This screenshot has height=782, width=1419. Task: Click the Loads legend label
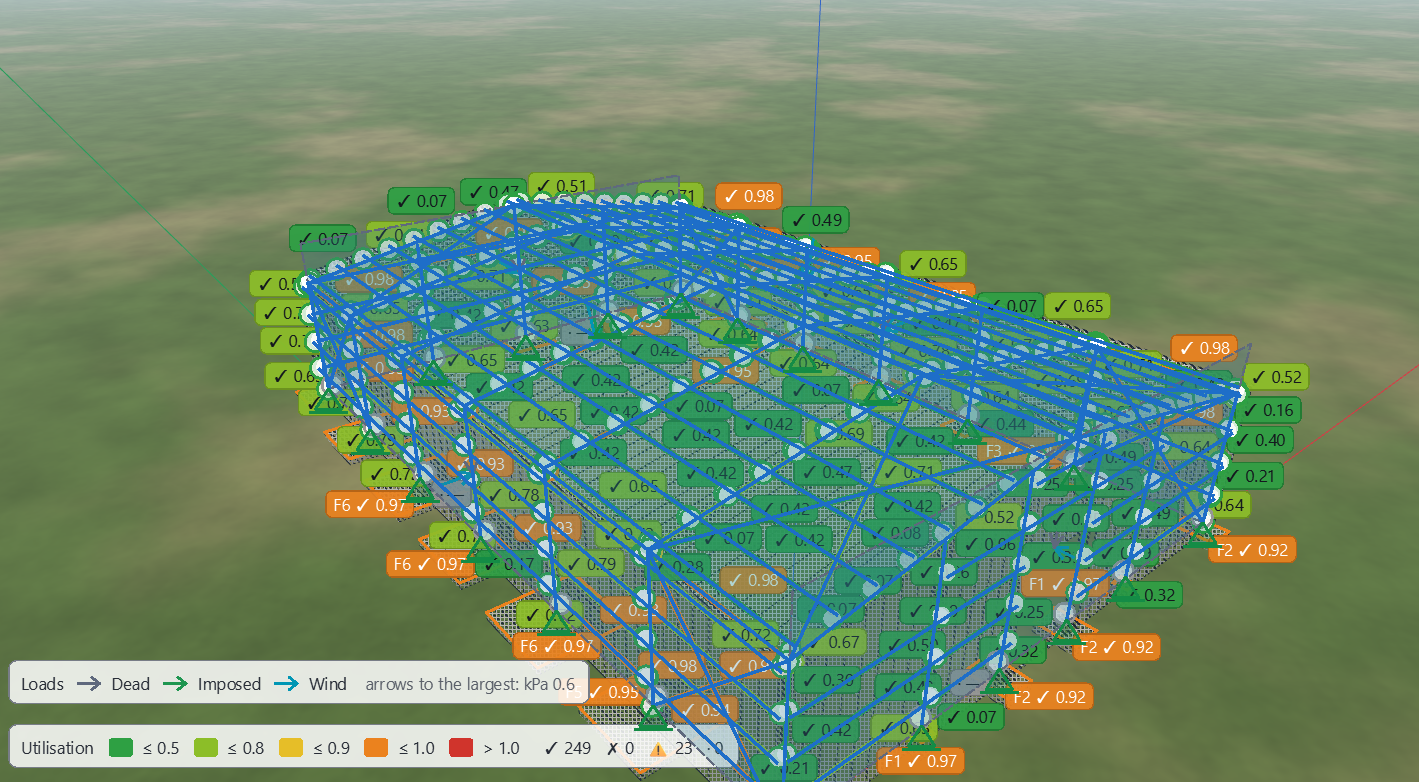[x=43, y=684]
